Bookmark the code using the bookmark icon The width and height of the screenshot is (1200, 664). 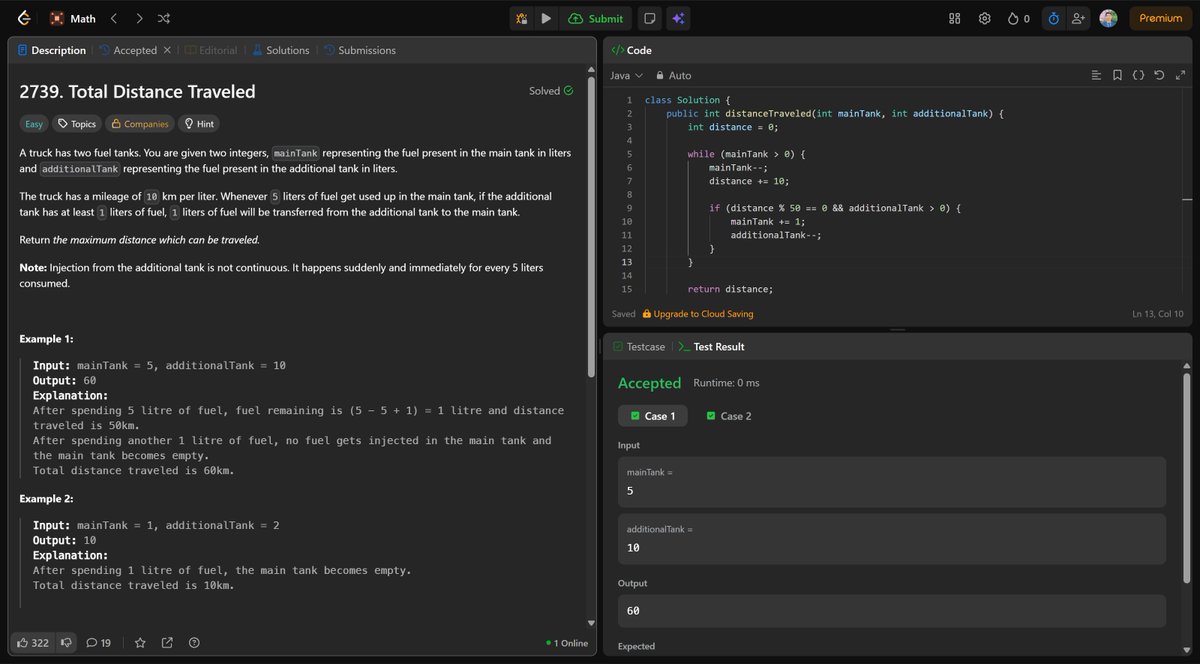point(1117,75)
